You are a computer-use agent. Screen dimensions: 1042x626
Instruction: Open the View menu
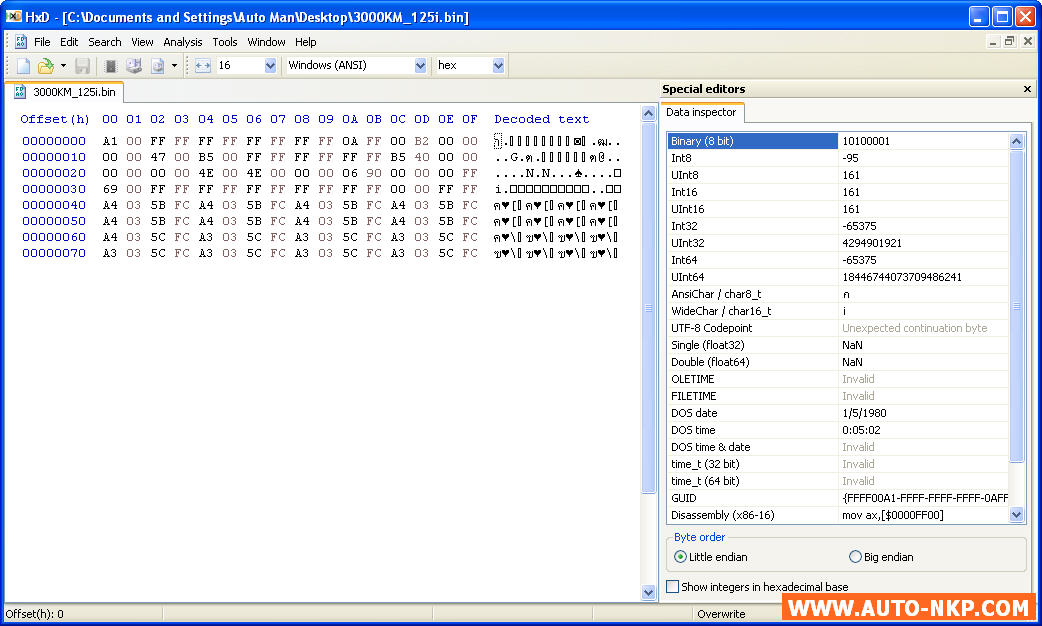pyautogui.click(x=142, y=42)
